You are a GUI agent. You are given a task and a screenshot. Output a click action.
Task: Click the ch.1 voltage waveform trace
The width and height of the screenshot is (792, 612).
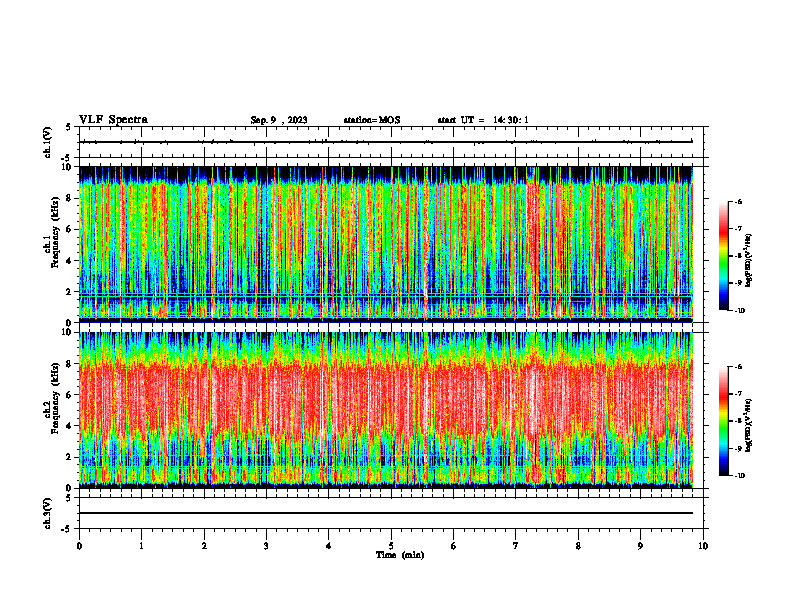386,142
